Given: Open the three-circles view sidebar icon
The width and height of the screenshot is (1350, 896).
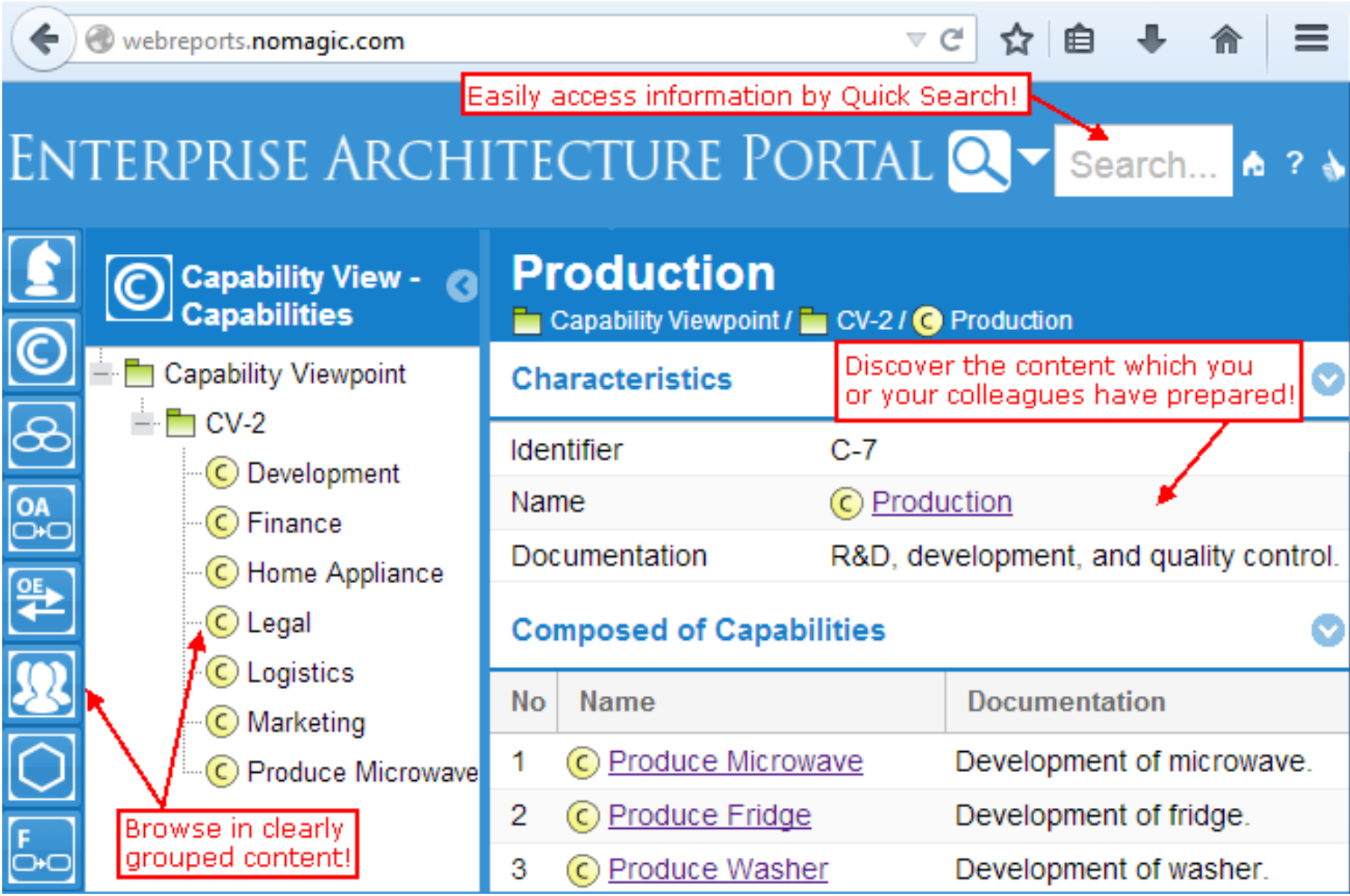Looking at the screenshot, I should click(x=43, y=435).
